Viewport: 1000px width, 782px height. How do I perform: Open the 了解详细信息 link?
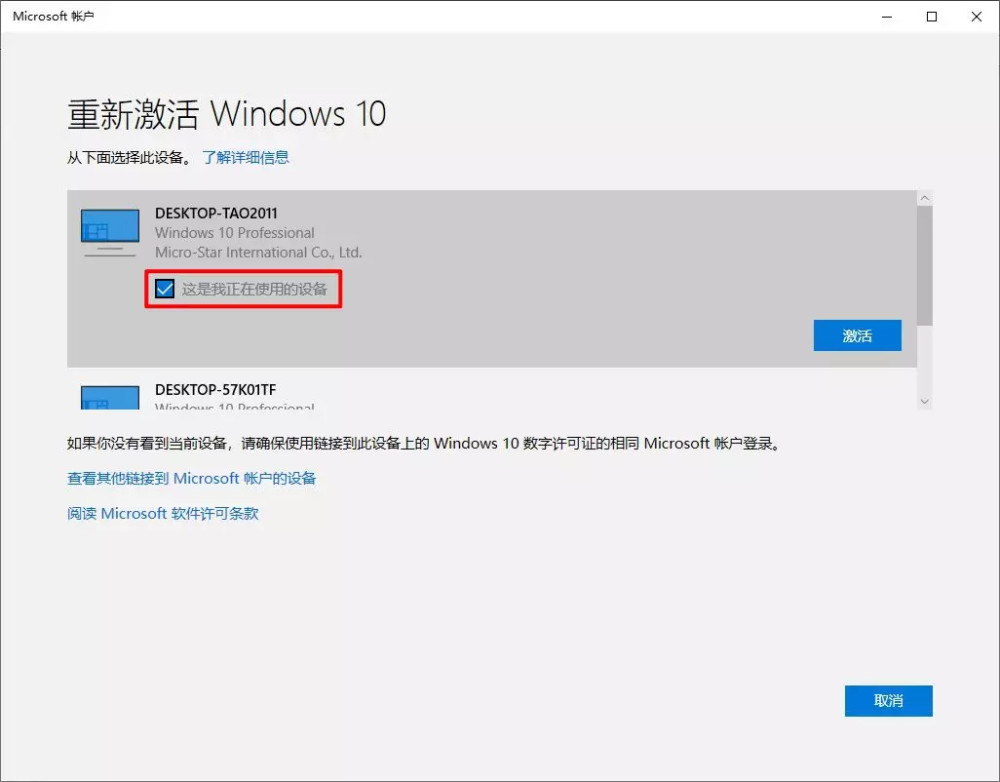[246, 158]
